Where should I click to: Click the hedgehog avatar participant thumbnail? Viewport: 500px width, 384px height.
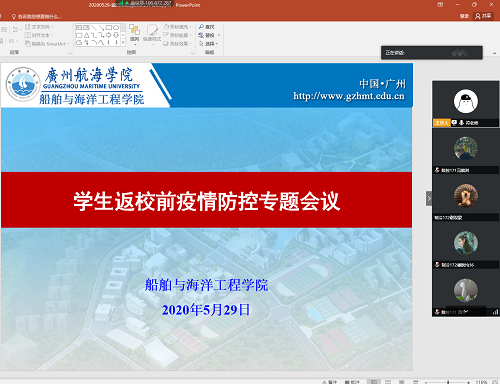point(466,196)
